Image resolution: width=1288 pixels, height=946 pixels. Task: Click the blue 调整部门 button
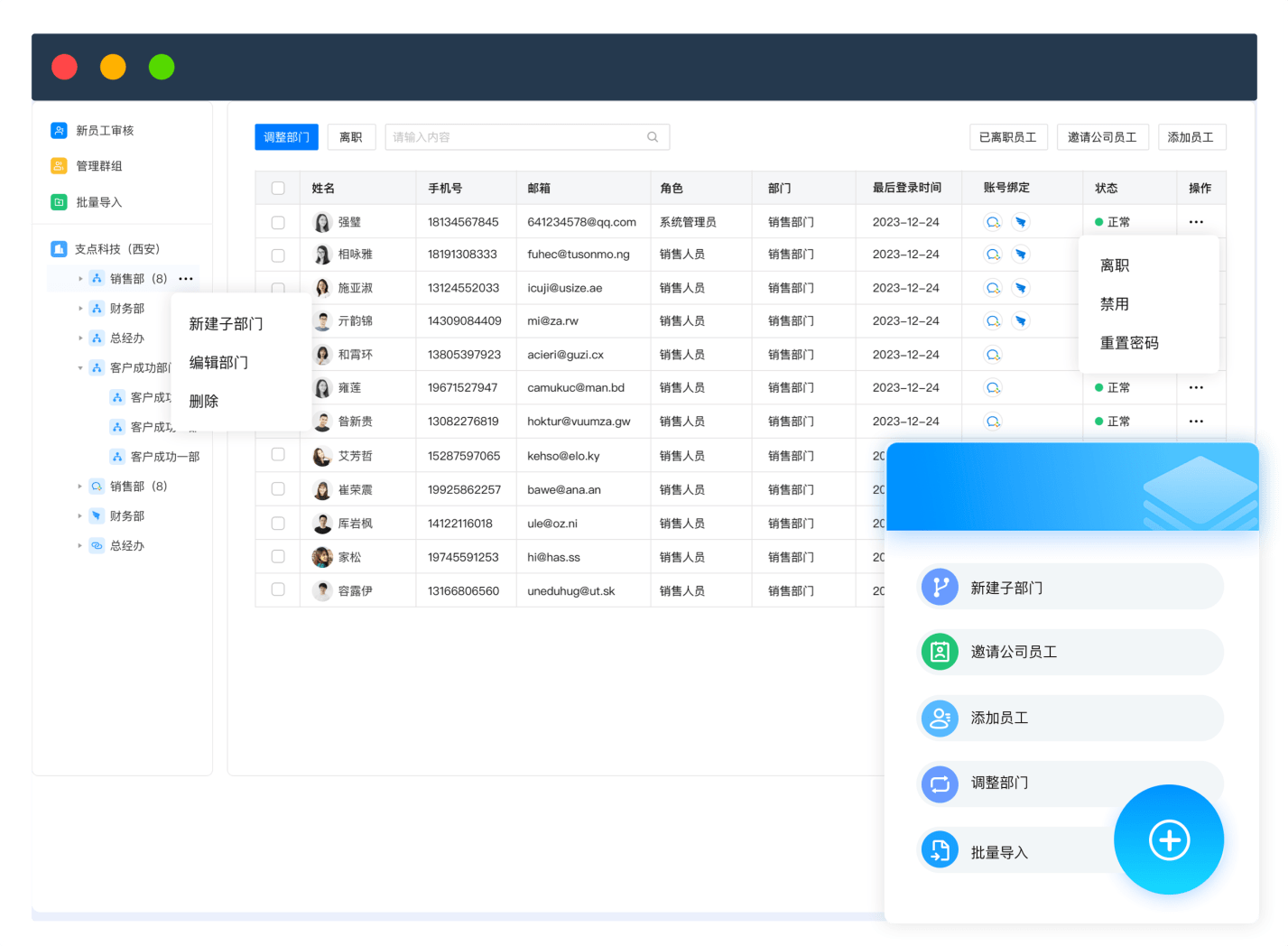point(286,137)
